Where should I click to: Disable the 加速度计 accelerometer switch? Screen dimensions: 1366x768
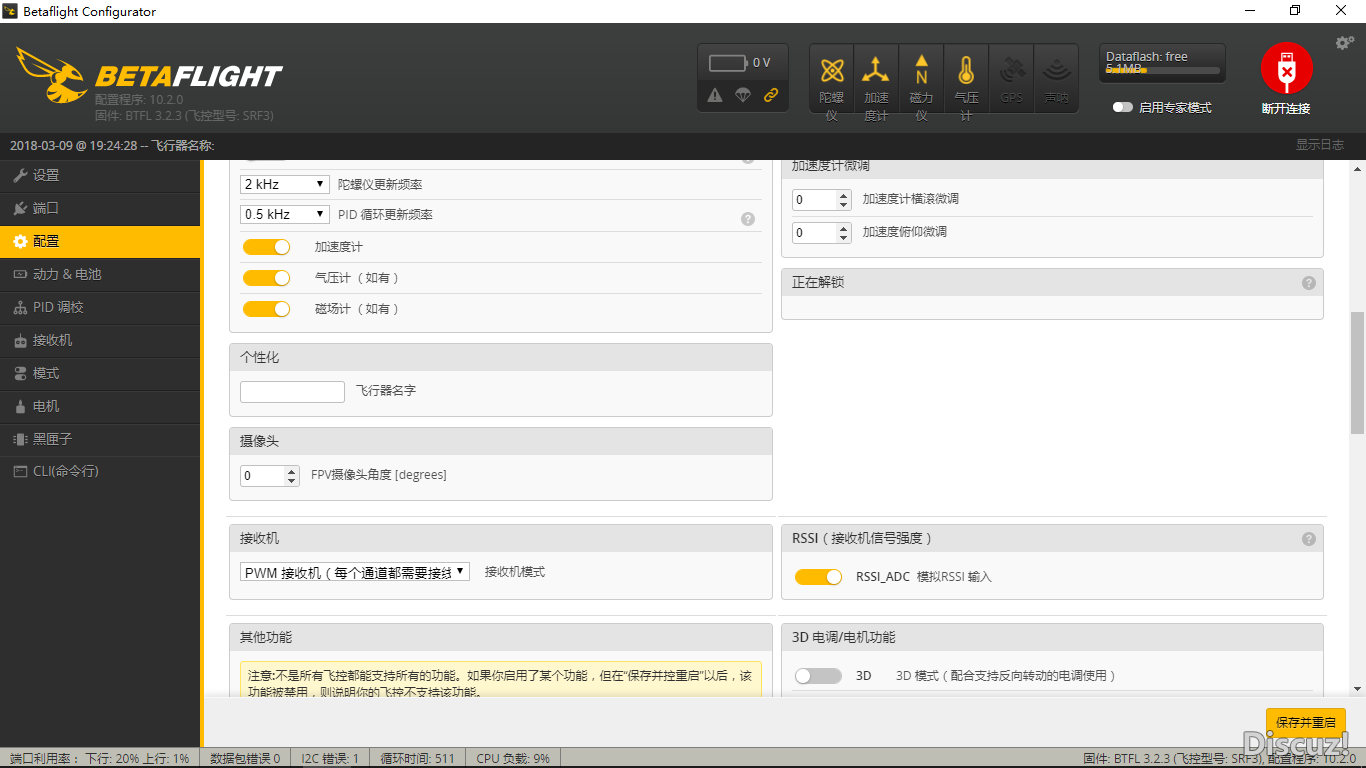point(266,247)
